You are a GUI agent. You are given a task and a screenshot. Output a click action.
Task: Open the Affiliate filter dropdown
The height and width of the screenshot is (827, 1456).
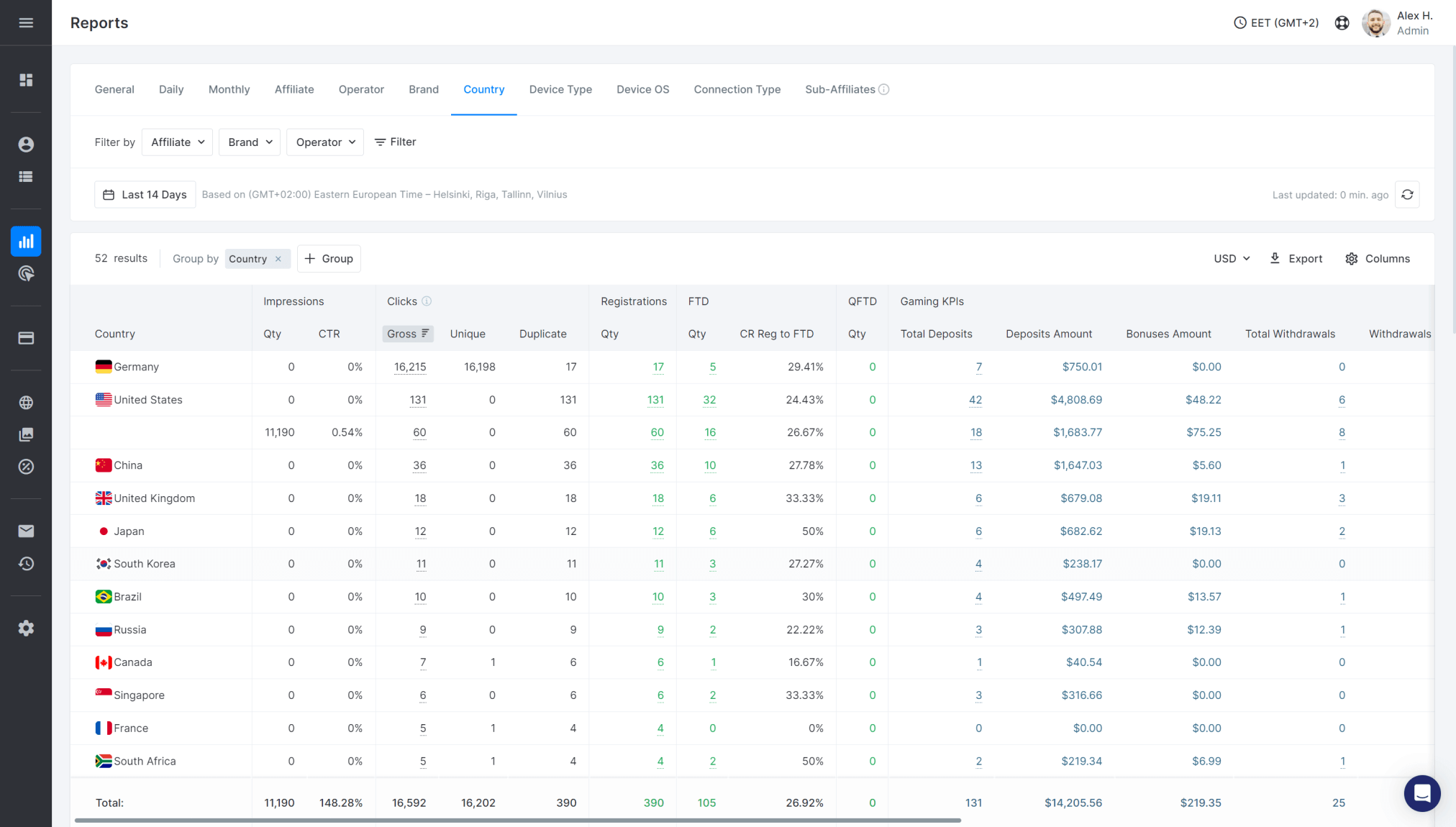click(x=177, y=142)
